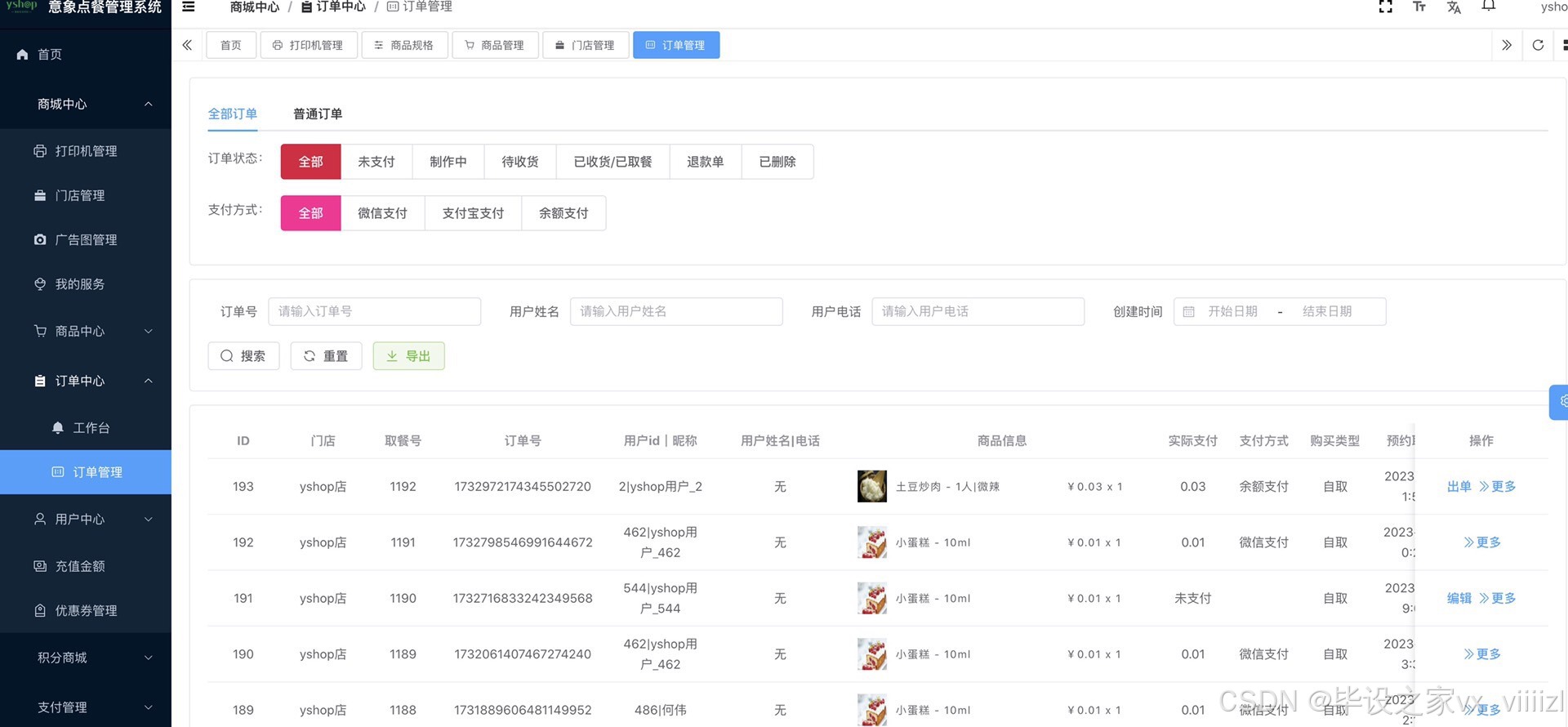Toggle the hamburger sidebar collapse icon
1568x727 pixels.
pyautogui.click(x=189, y=7)
